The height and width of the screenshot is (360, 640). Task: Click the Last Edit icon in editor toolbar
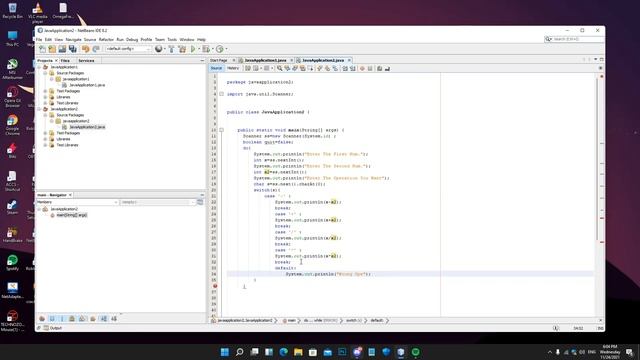(x=248, y=69)
